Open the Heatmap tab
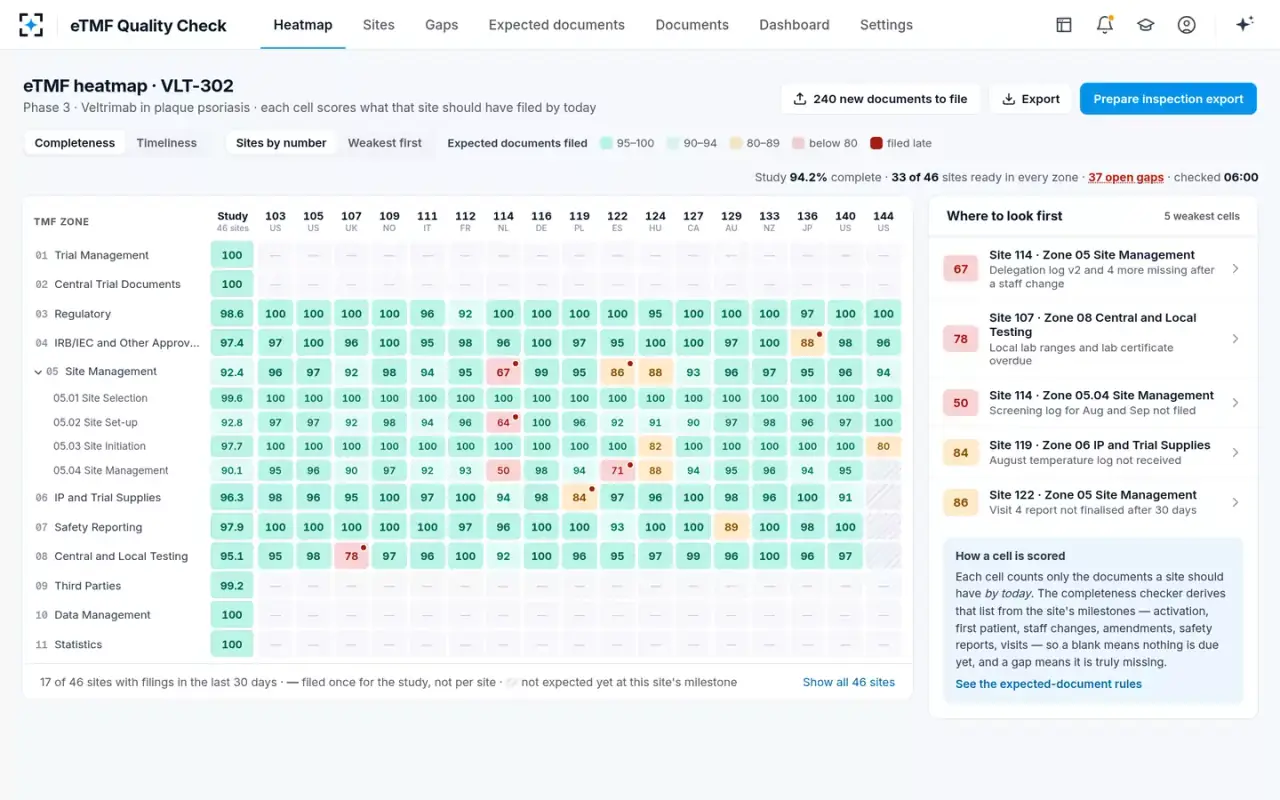1280x800 pixels. (303, 25)
